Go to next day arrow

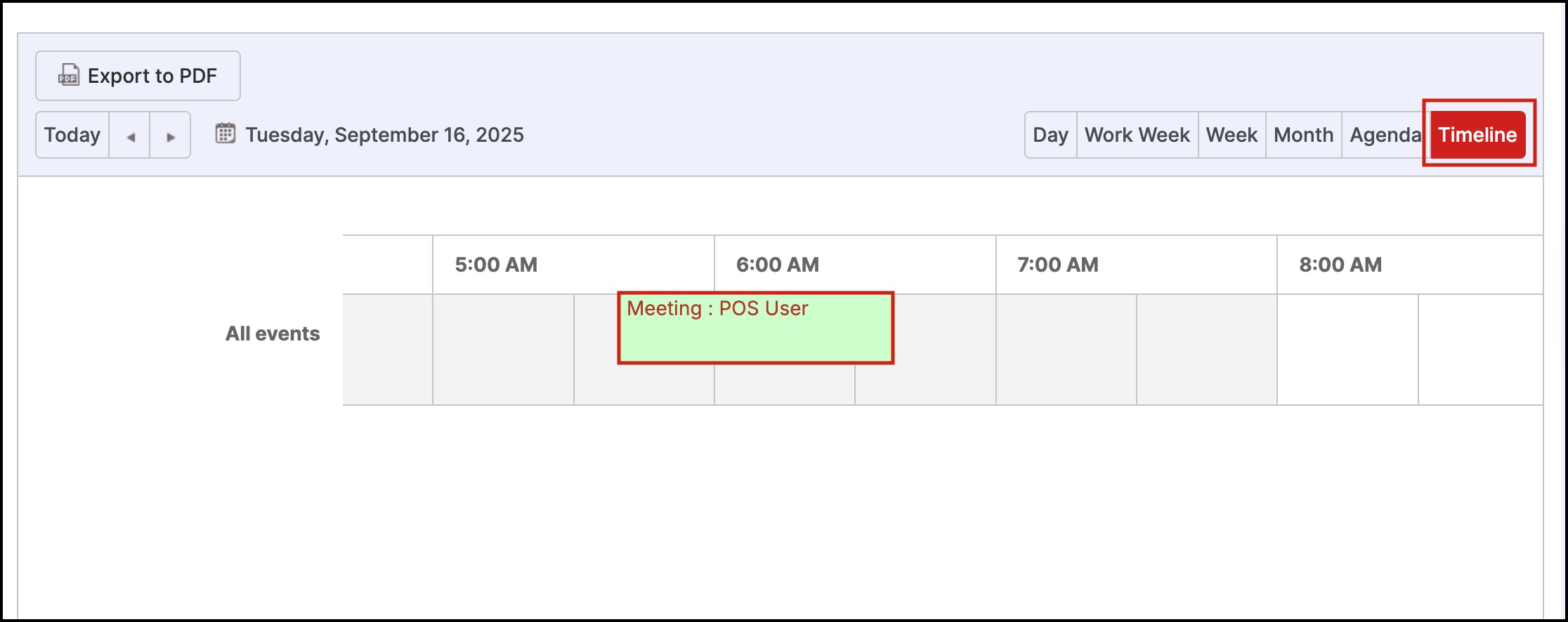tap(170, 135)
